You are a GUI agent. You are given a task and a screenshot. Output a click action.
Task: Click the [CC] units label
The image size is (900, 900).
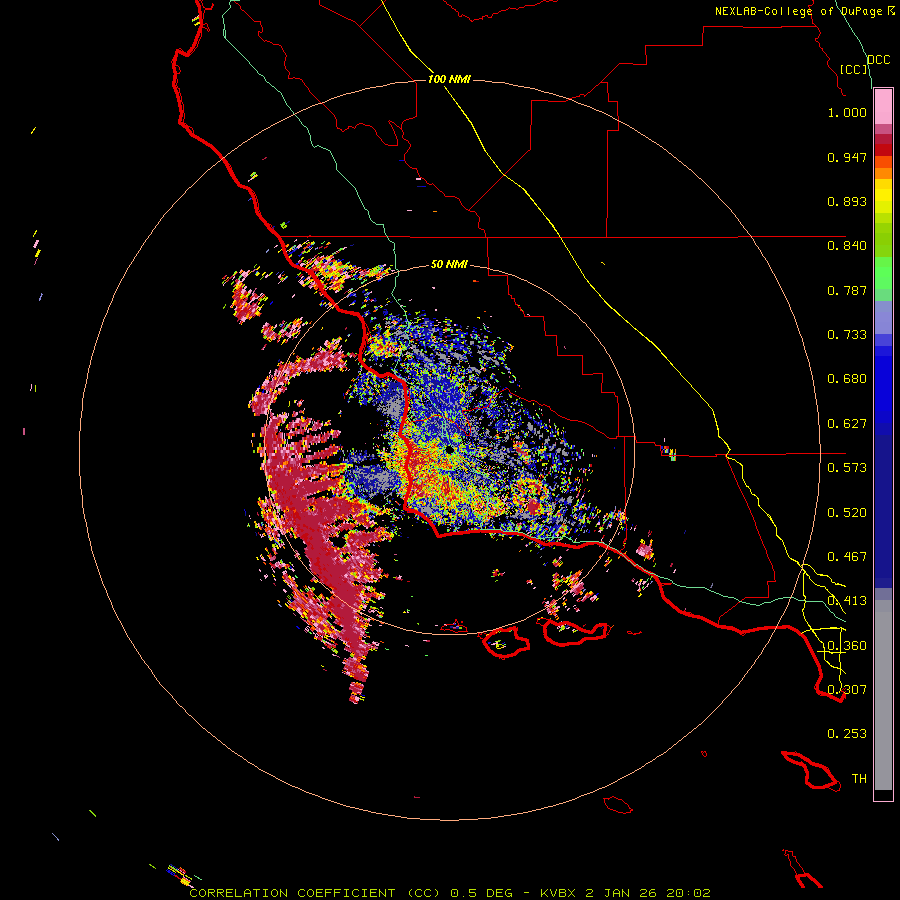854,69
